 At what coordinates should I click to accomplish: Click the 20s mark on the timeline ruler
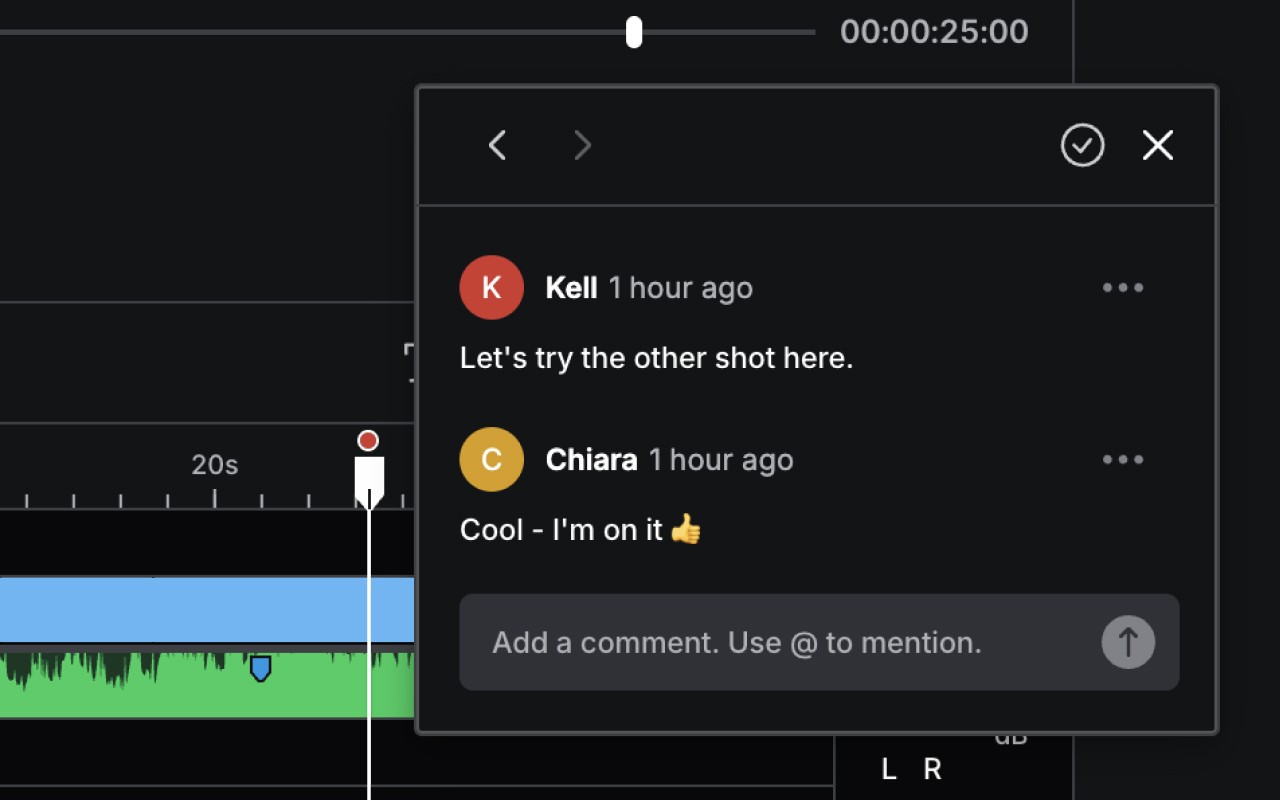click(x=213, y=464)
